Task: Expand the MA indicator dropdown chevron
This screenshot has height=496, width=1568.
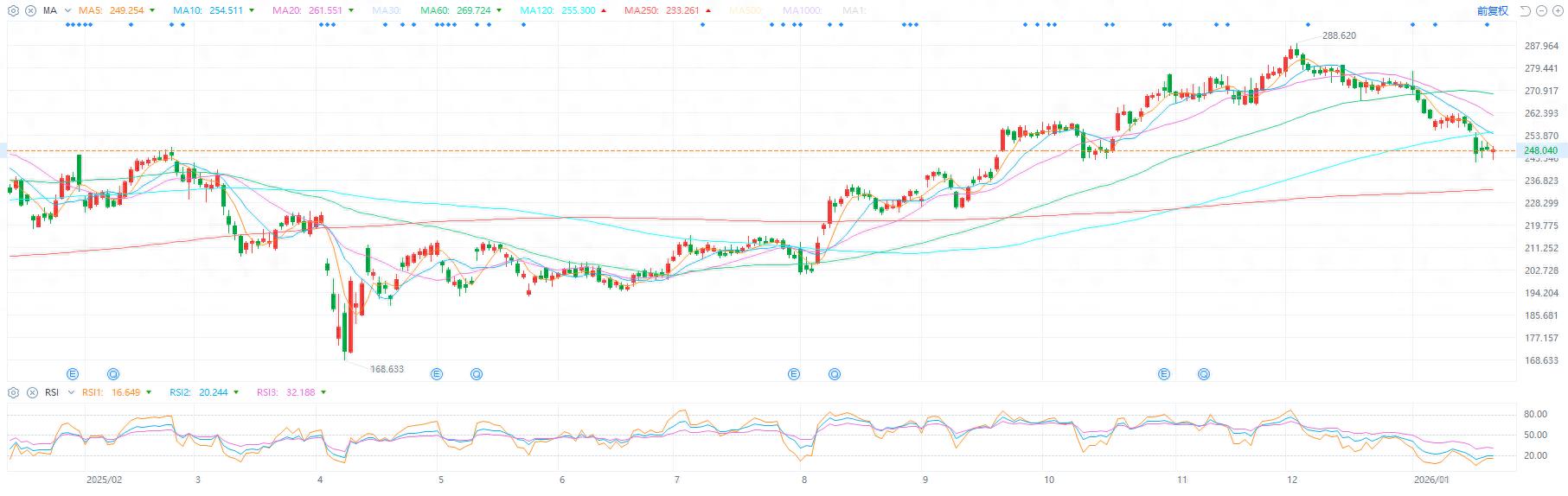Action: click(x=68, y=10)
